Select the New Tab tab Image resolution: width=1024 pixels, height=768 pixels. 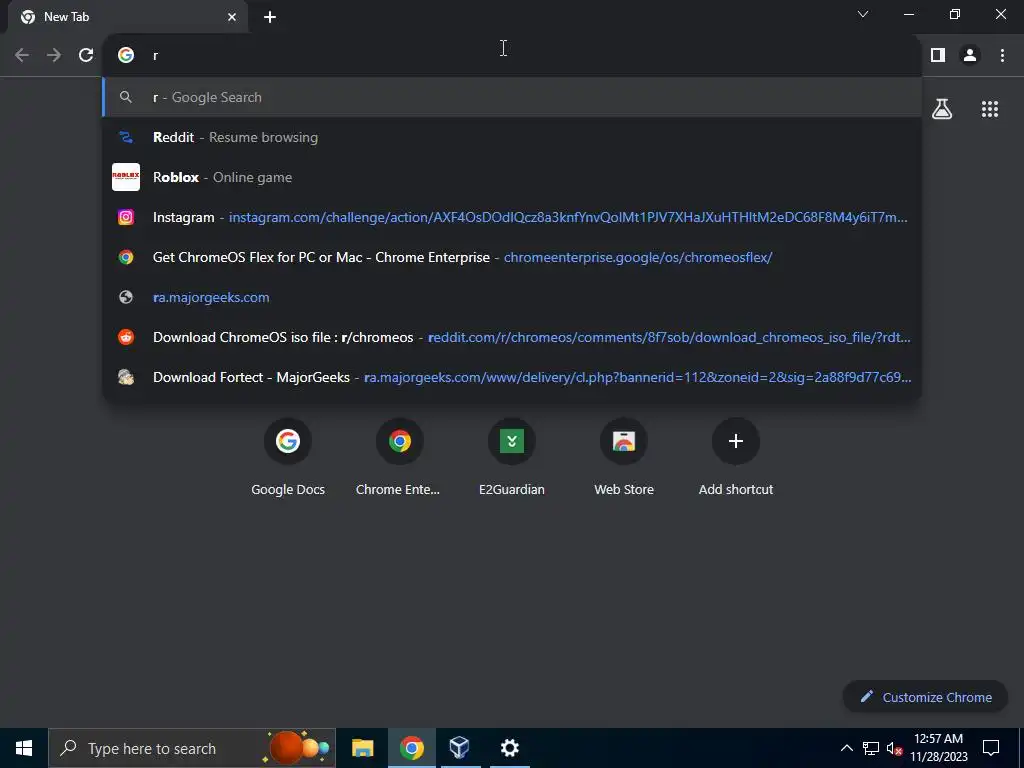click(128, 17)
